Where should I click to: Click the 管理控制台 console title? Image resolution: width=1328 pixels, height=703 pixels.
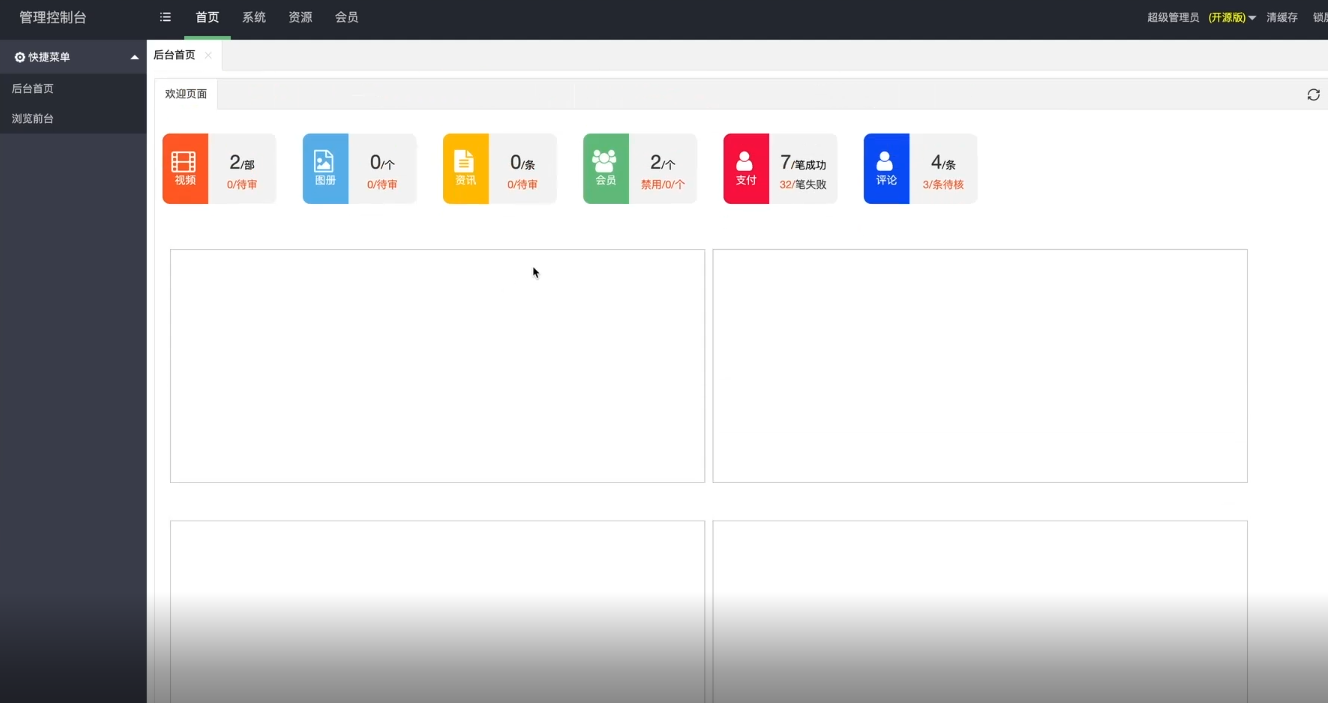click(53, 18)
